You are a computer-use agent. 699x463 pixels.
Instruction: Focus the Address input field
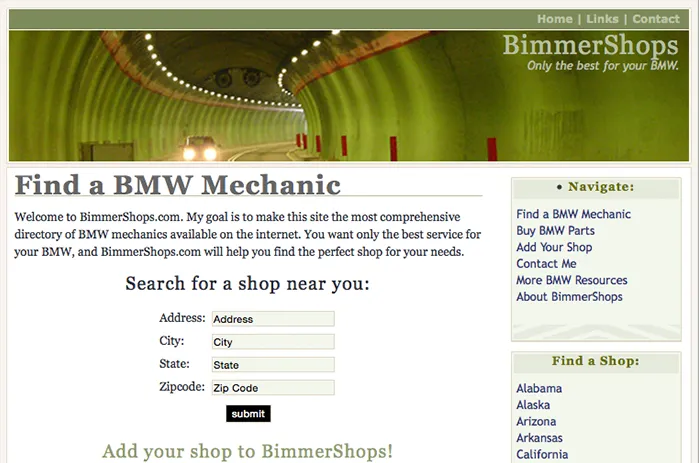click(x=273, y=319)
